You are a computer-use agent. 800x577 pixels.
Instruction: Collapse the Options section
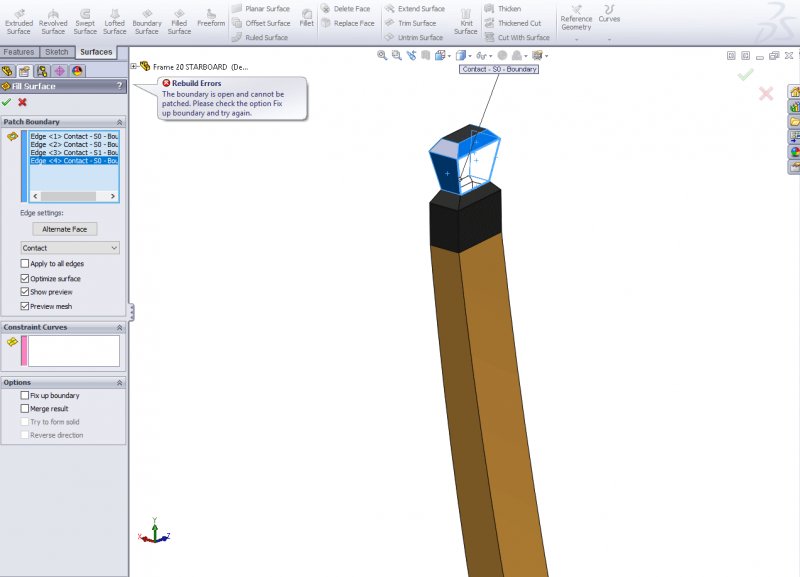coord(119,383)
